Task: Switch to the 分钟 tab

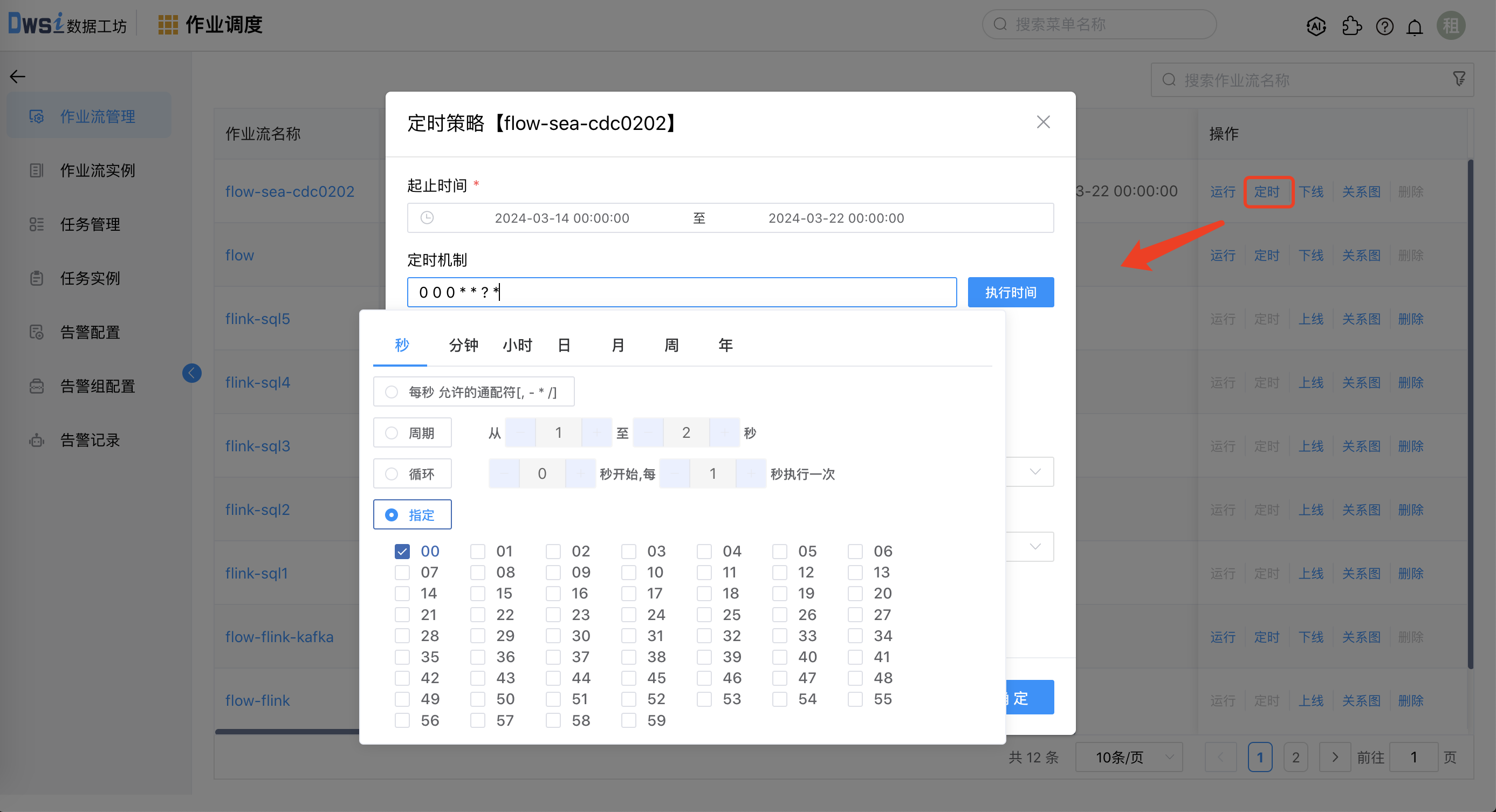Action: (463, 345)
